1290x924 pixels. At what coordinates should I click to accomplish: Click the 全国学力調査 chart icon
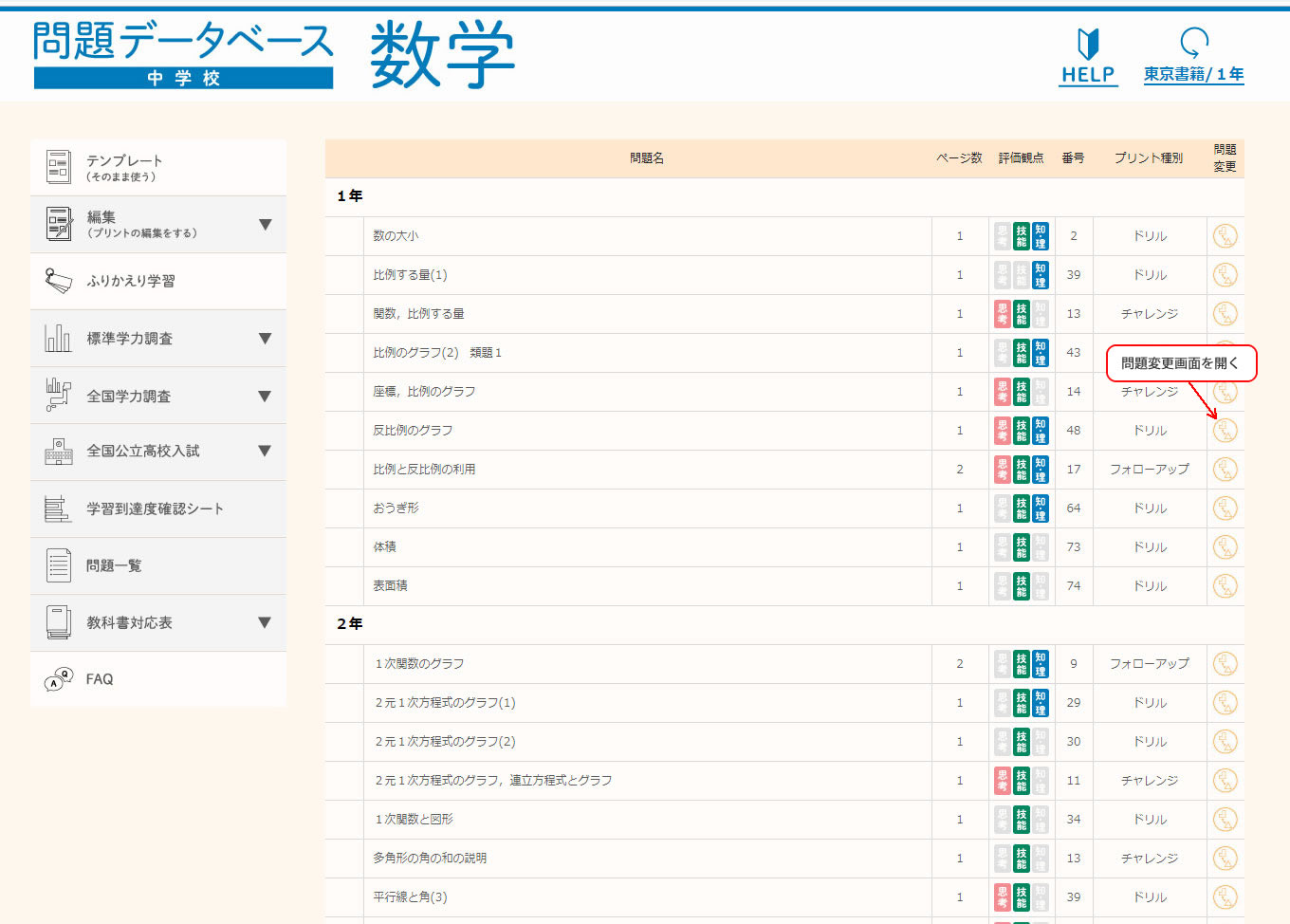coord(58,395)
